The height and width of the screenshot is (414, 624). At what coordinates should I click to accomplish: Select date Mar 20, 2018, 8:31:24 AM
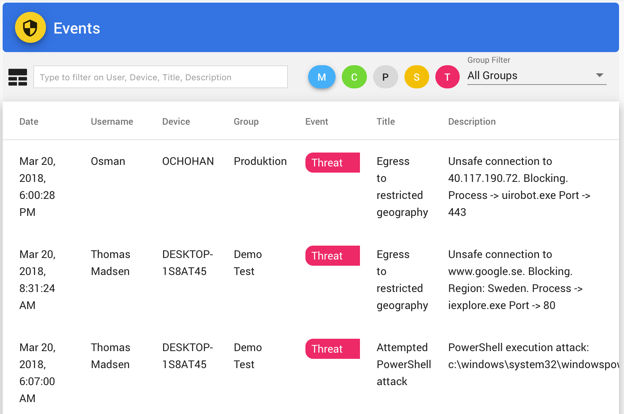tap(37, 280)
